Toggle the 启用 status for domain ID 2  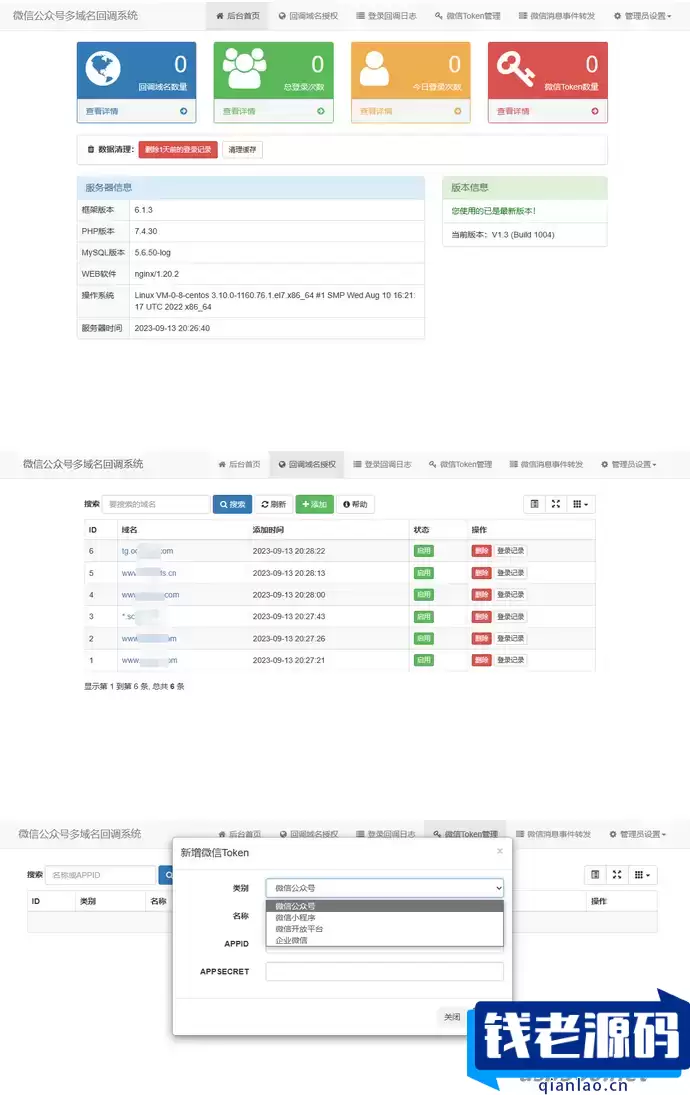[x=424, y=638]
